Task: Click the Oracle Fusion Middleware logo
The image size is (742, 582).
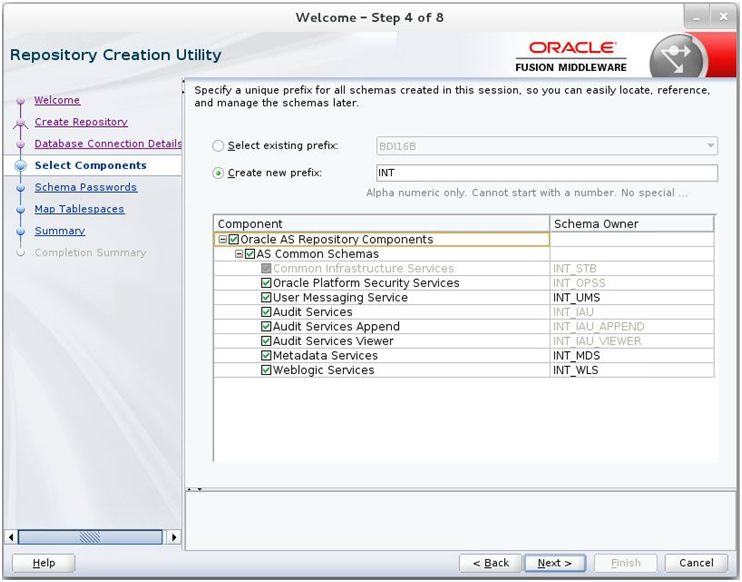Action: click(x=571, y=56)
